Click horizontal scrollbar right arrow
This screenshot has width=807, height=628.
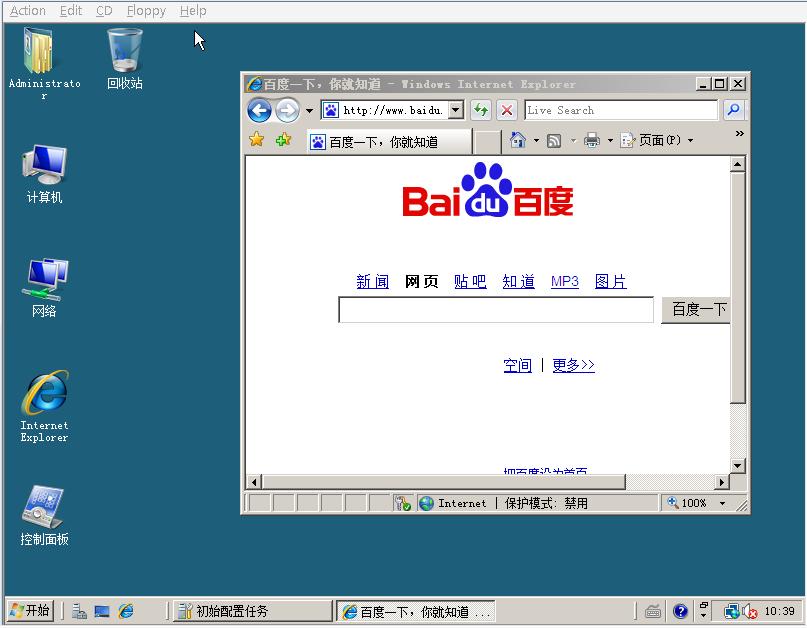pos(722,482)
